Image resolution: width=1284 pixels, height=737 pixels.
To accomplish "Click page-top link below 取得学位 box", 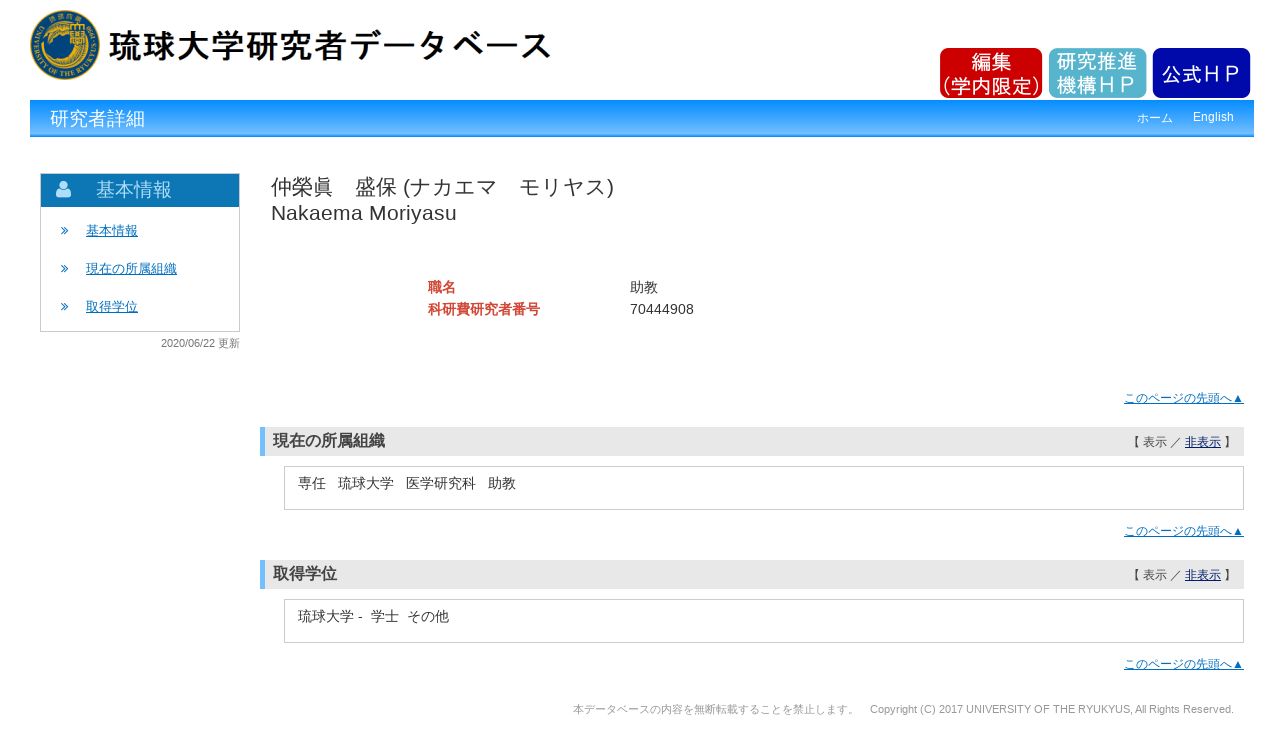I will 1184,664.
